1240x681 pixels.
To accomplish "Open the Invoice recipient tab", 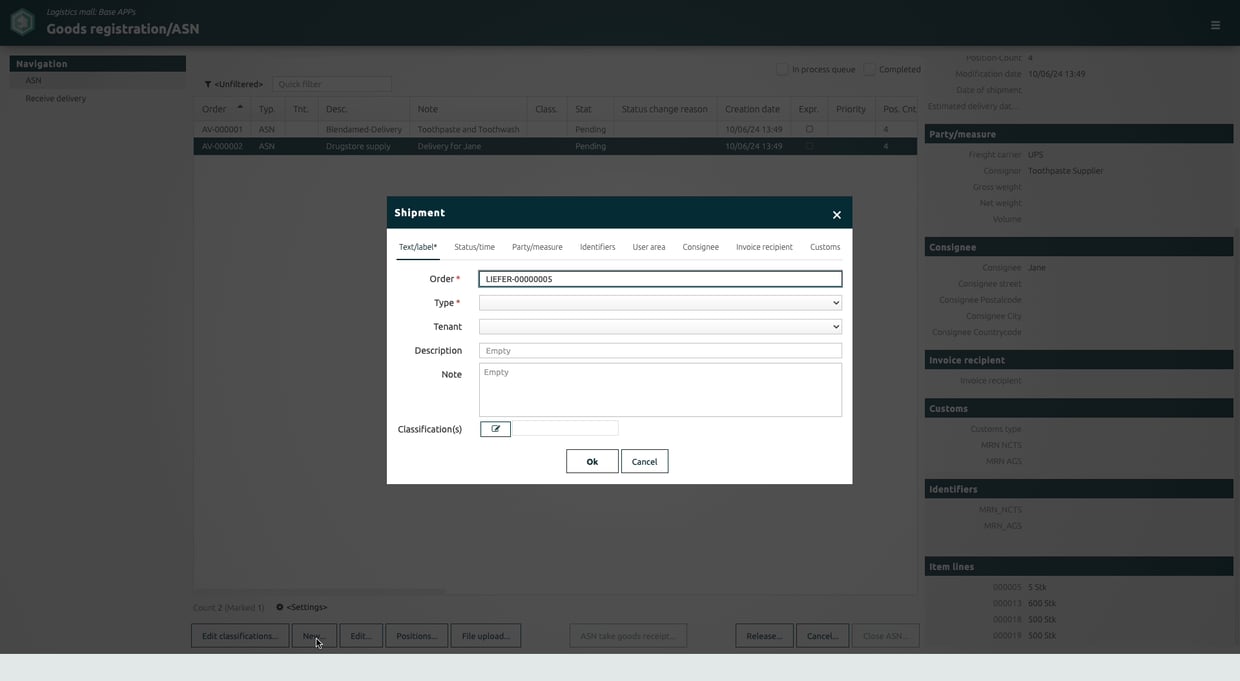I will (x=764, y=247).
